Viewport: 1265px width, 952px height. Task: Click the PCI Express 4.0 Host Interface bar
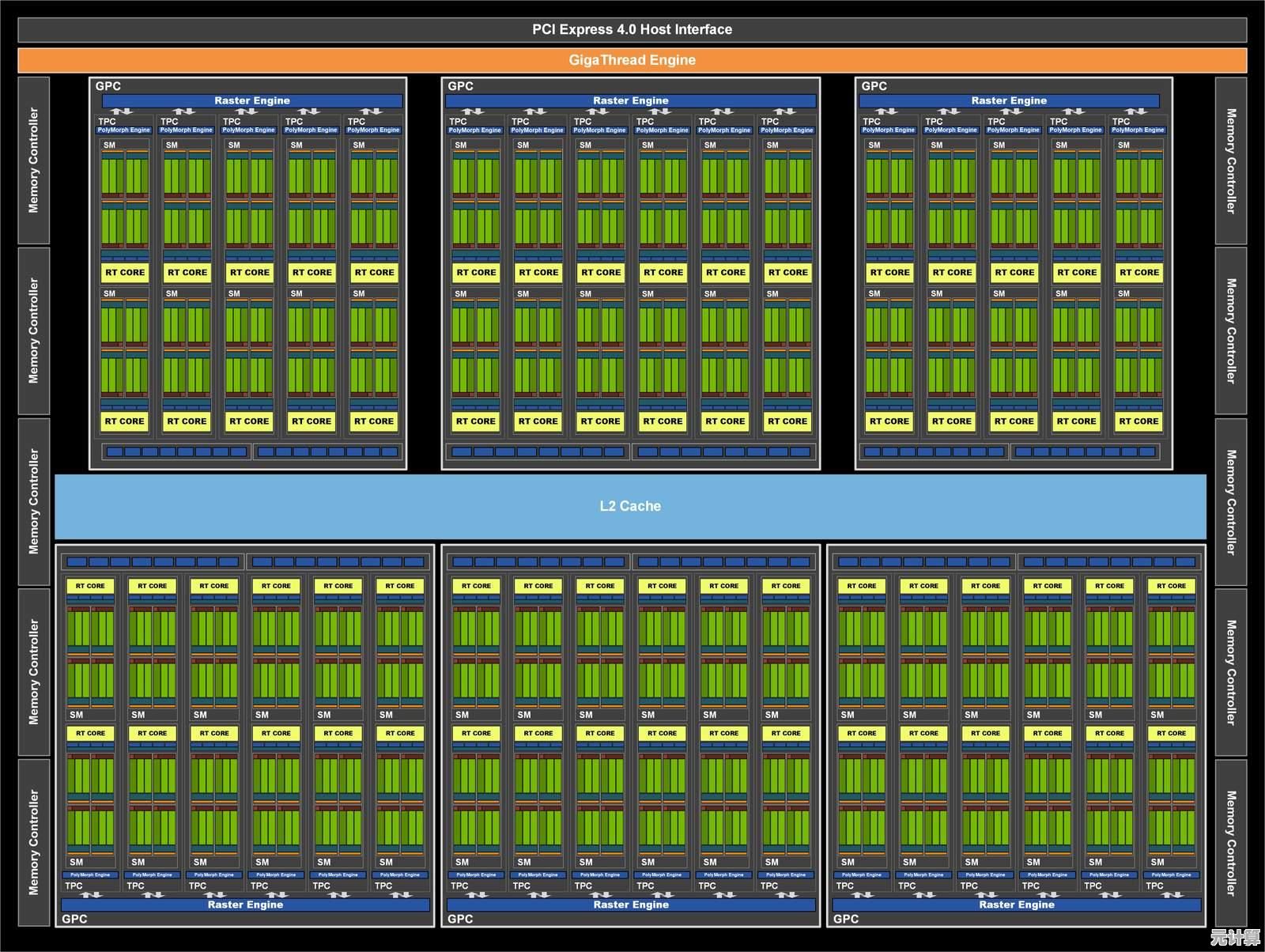tap(632, 29)
